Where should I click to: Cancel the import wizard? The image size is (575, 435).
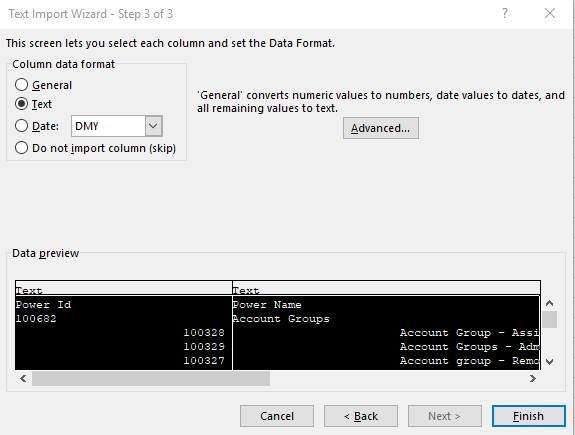[x=277, y=416]
